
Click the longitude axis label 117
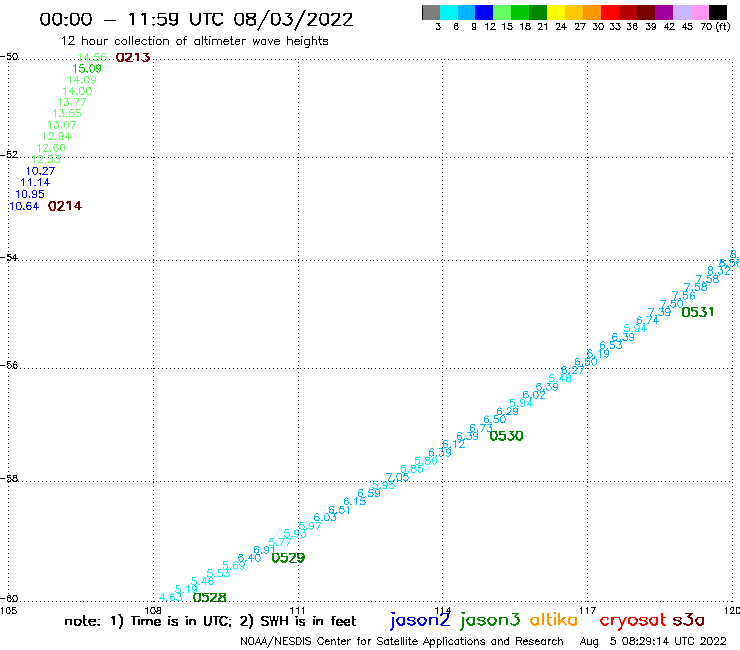point(587,611)
